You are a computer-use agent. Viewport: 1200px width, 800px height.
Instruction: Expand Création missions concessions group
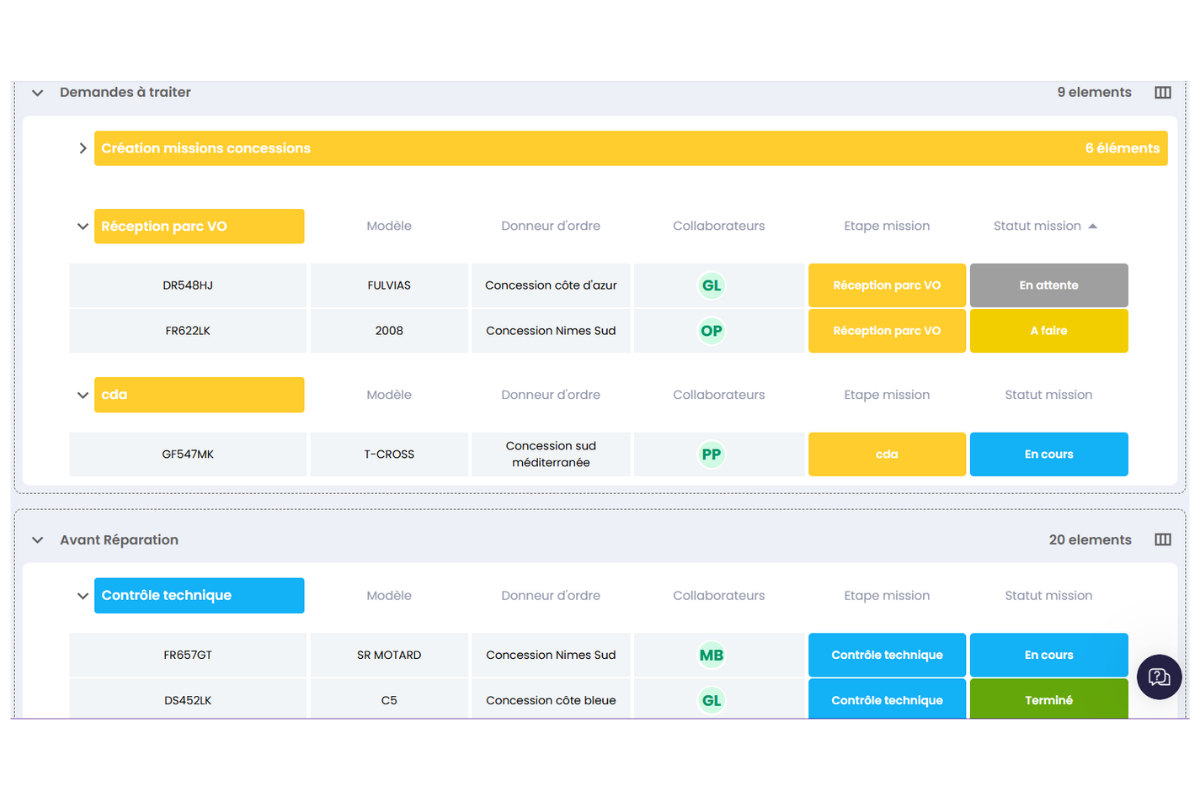click(83, 148)
